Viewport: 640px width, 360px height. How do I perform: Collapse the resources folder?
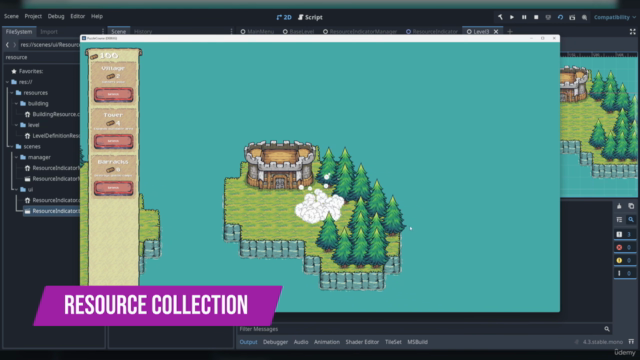click(12, 93)
